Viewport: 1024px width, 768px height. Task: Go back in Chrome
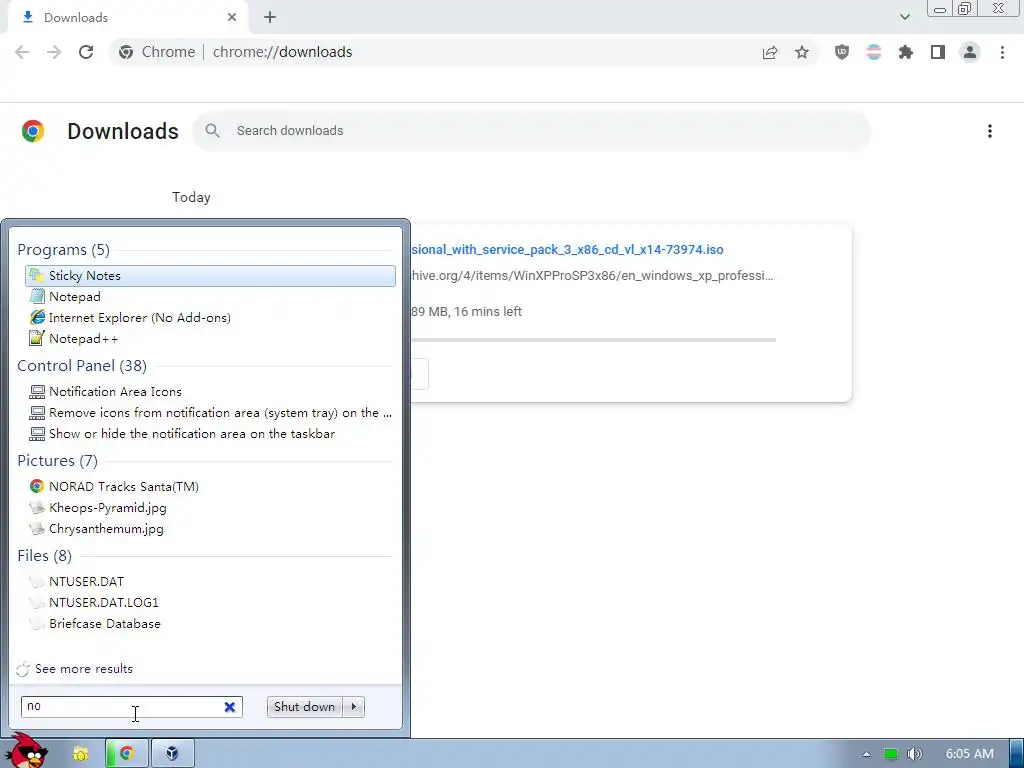point(22,52)
